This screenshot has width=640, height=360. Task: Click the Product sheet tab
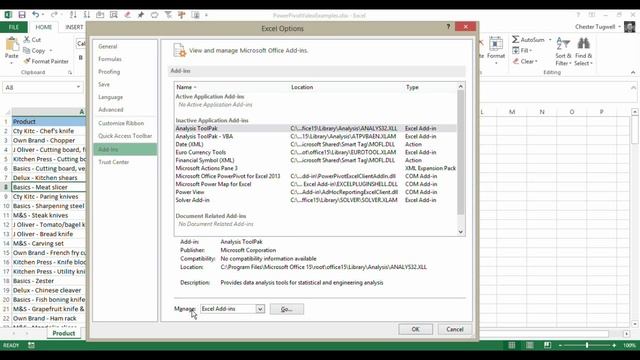click(63, 333)
